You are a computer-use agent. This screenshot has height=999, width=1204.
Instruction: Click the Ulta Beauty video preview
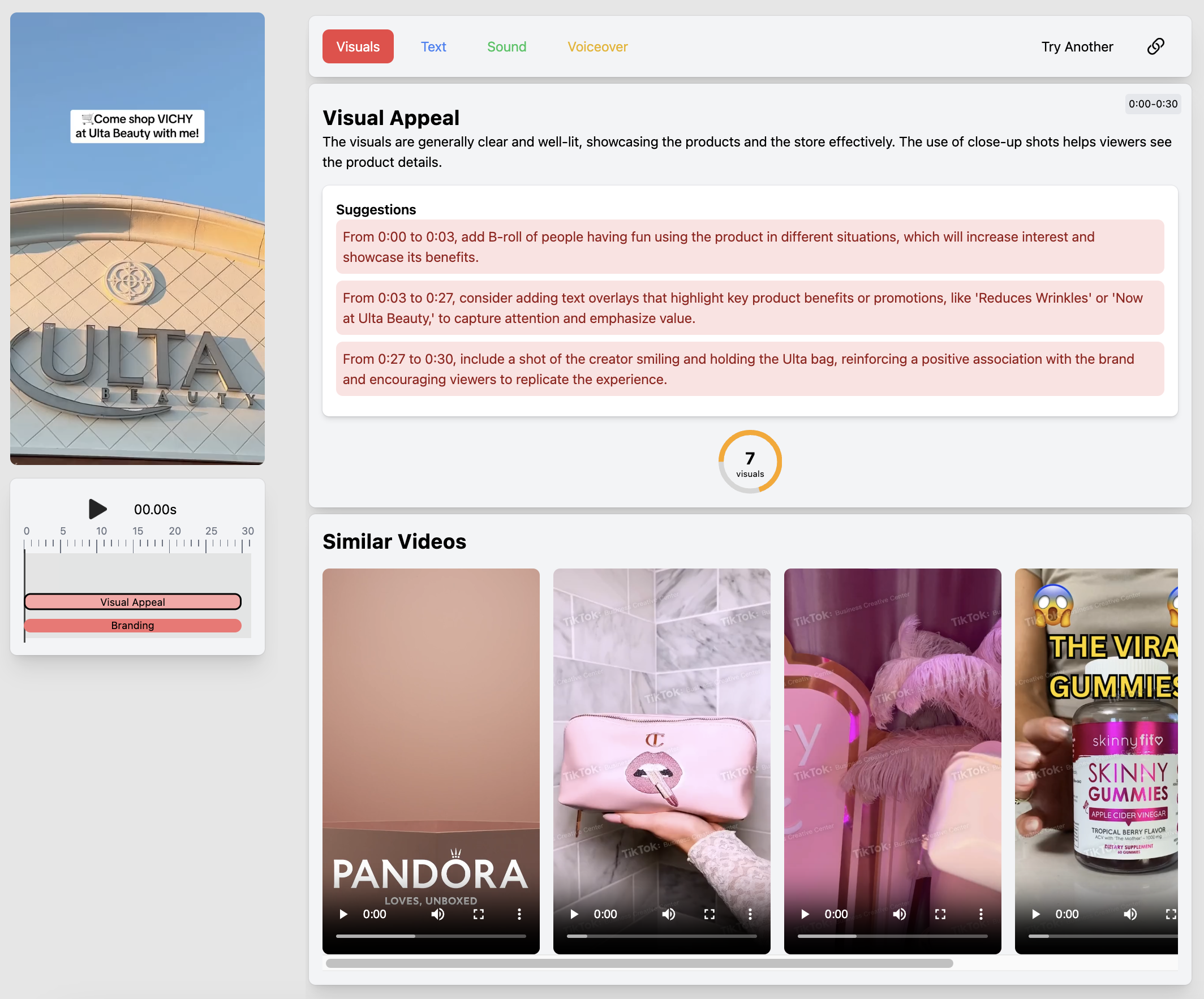137,238
